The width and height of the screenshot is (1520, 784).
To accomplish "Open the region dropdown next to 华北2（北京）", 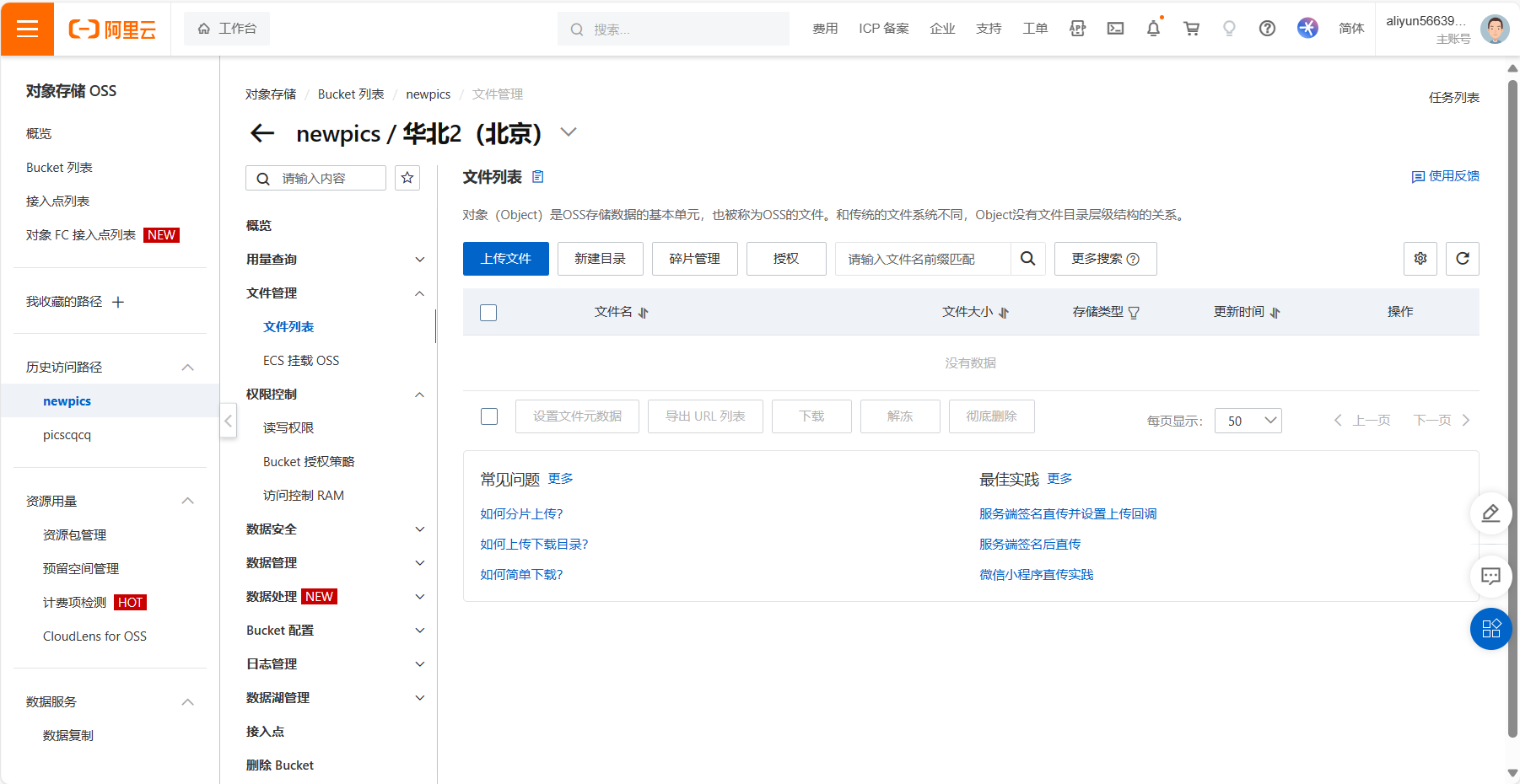I will (x=569, y=132).
